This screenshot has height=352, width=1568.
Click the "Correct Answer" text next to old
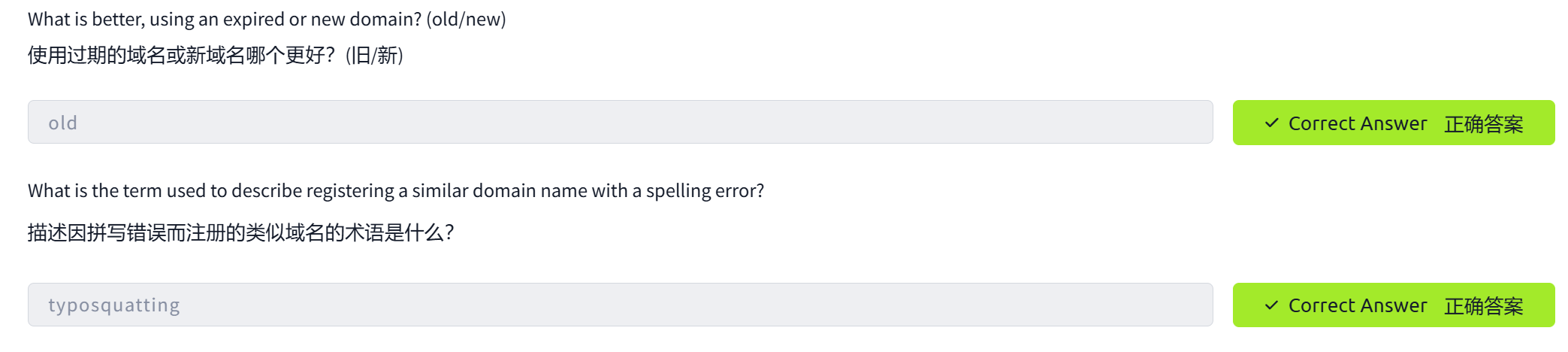tap(1357, 123)
